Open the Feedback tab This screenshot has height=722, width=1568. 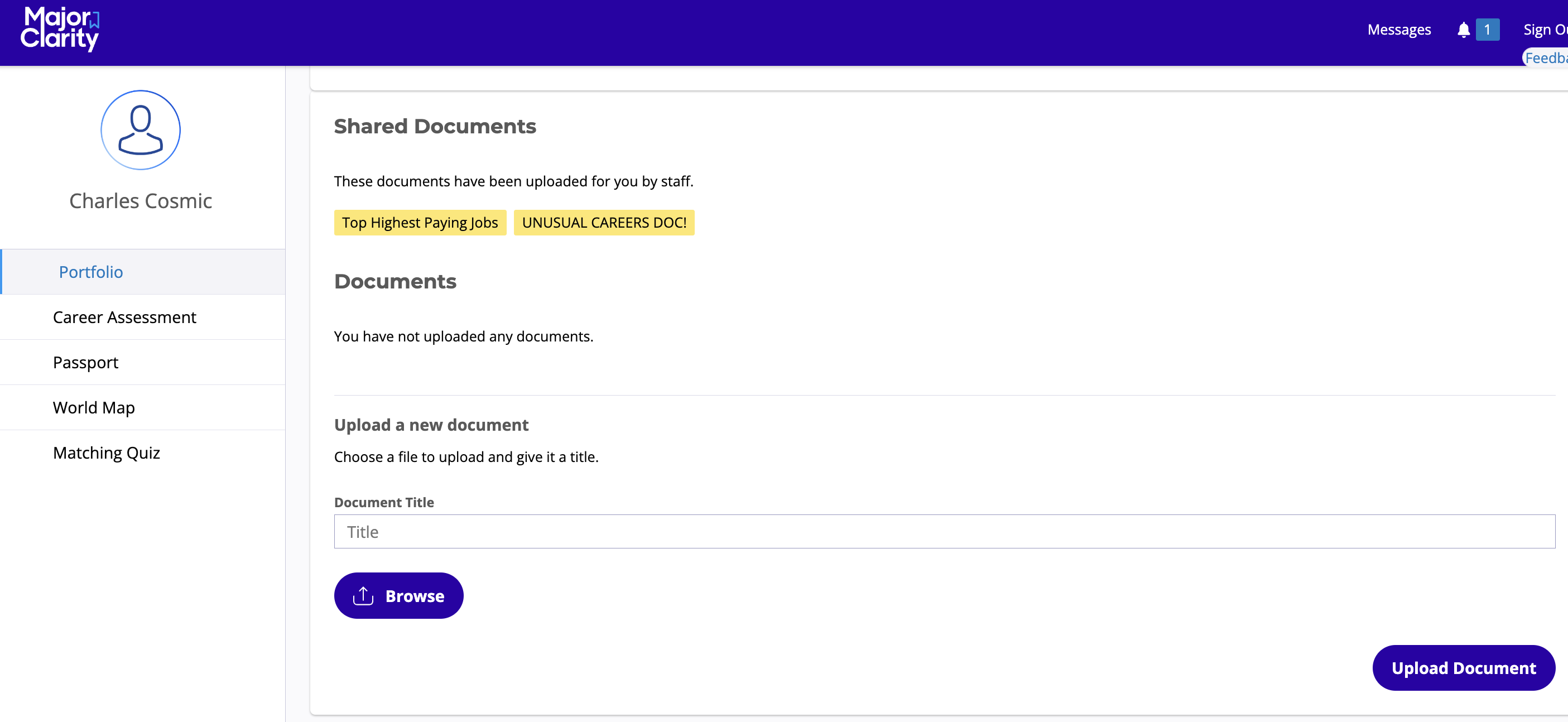1546,58
